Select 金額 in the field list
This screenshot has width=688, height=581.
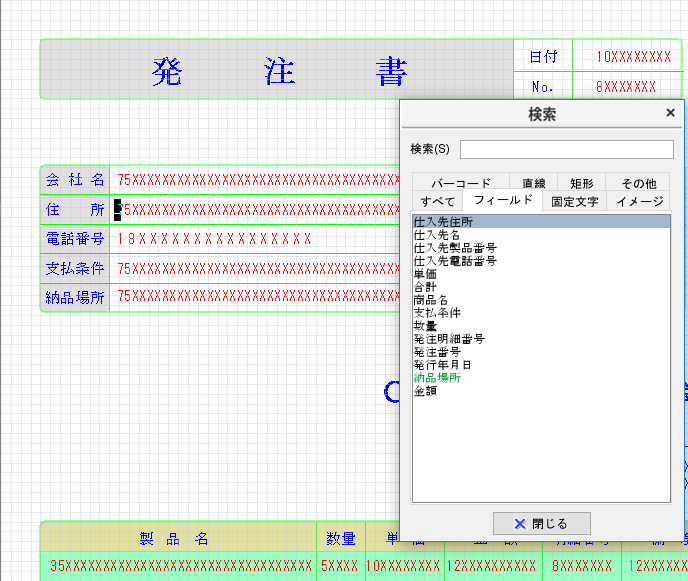point(541,391)
